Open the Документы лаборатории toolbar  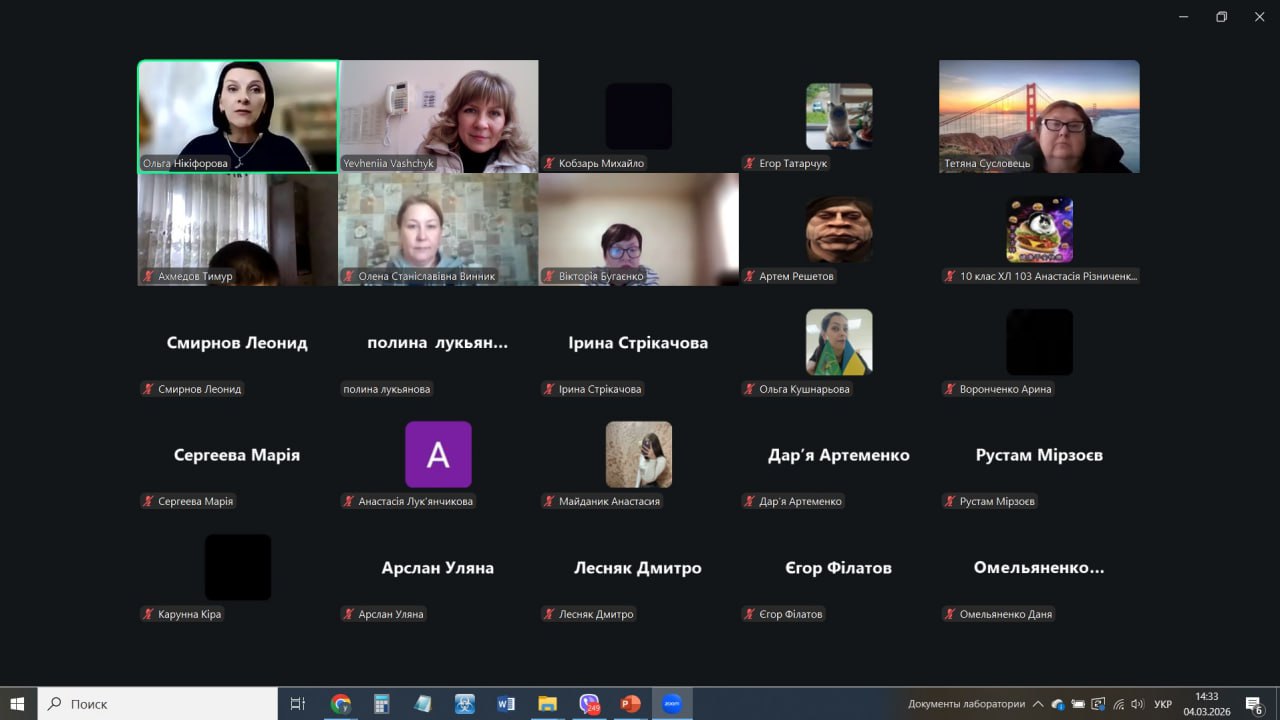point(966,704)
